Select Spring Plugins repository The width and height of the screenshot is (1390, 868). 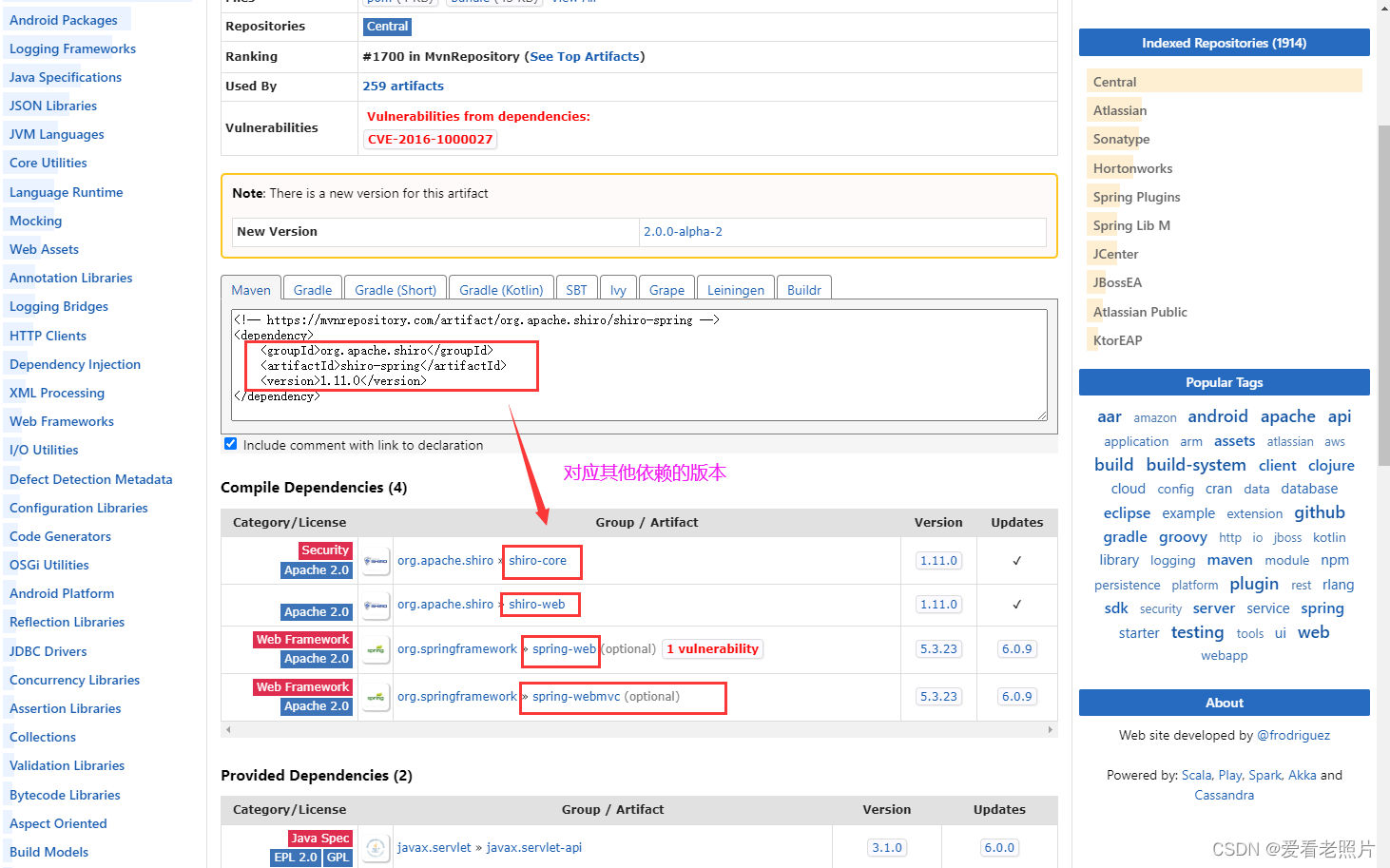[x=1137, y=197]
